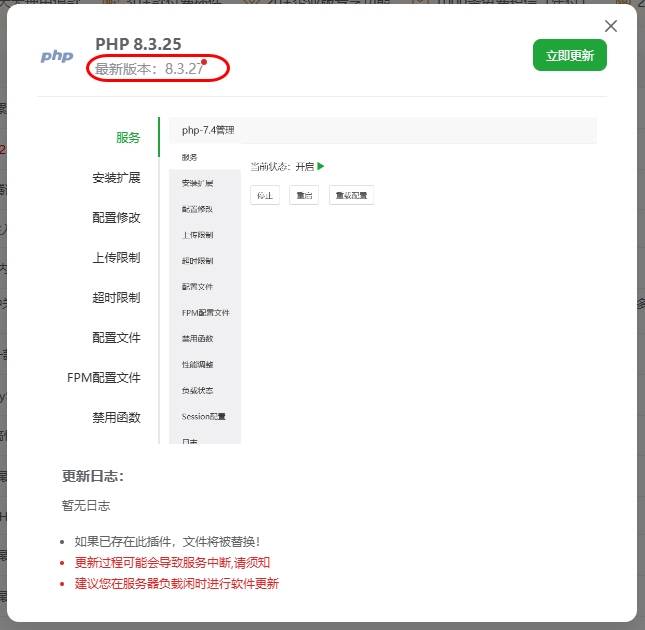Open Session配置 item in php-7.4 preview

pos(204,416)
